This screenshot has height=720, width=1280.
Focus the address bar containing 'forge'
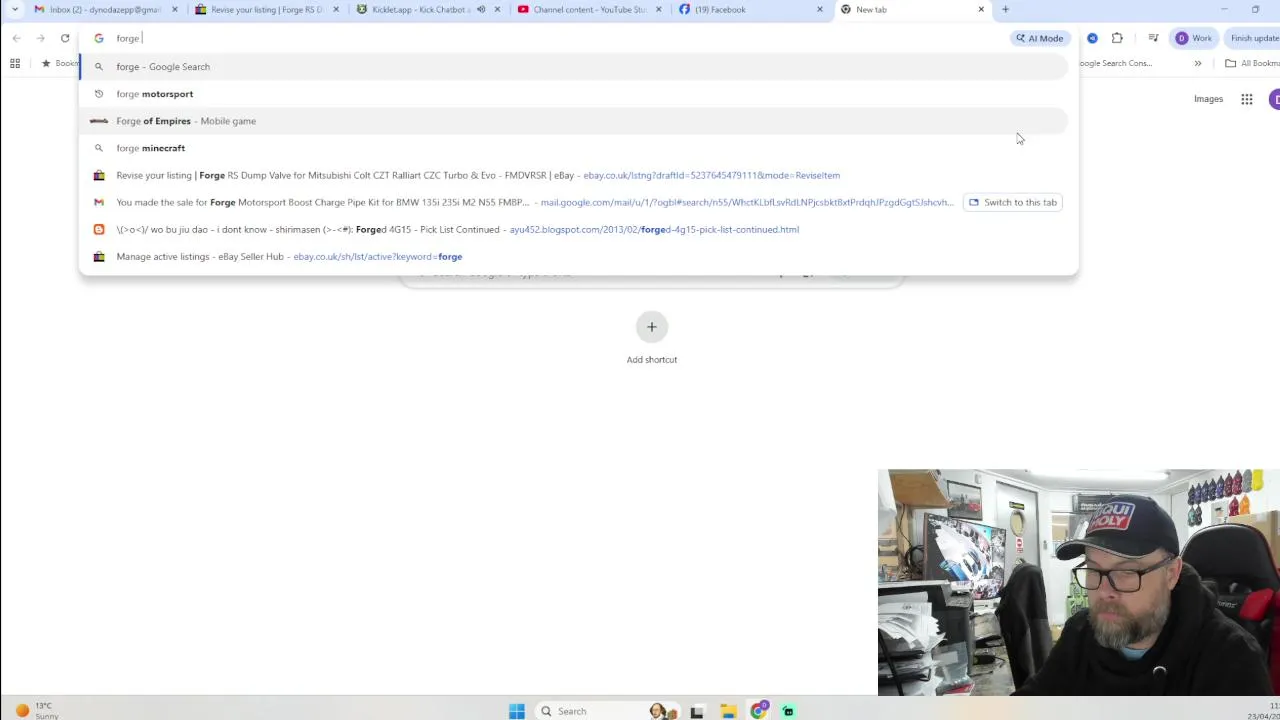click(x=560, y=38)
